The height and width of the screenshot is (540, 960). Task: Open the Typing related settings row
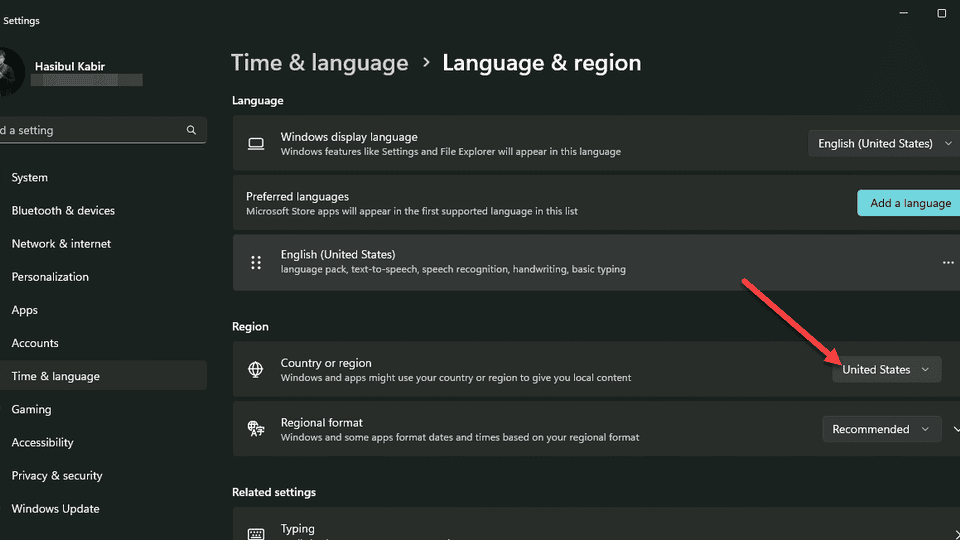click(x=596, y=523)
